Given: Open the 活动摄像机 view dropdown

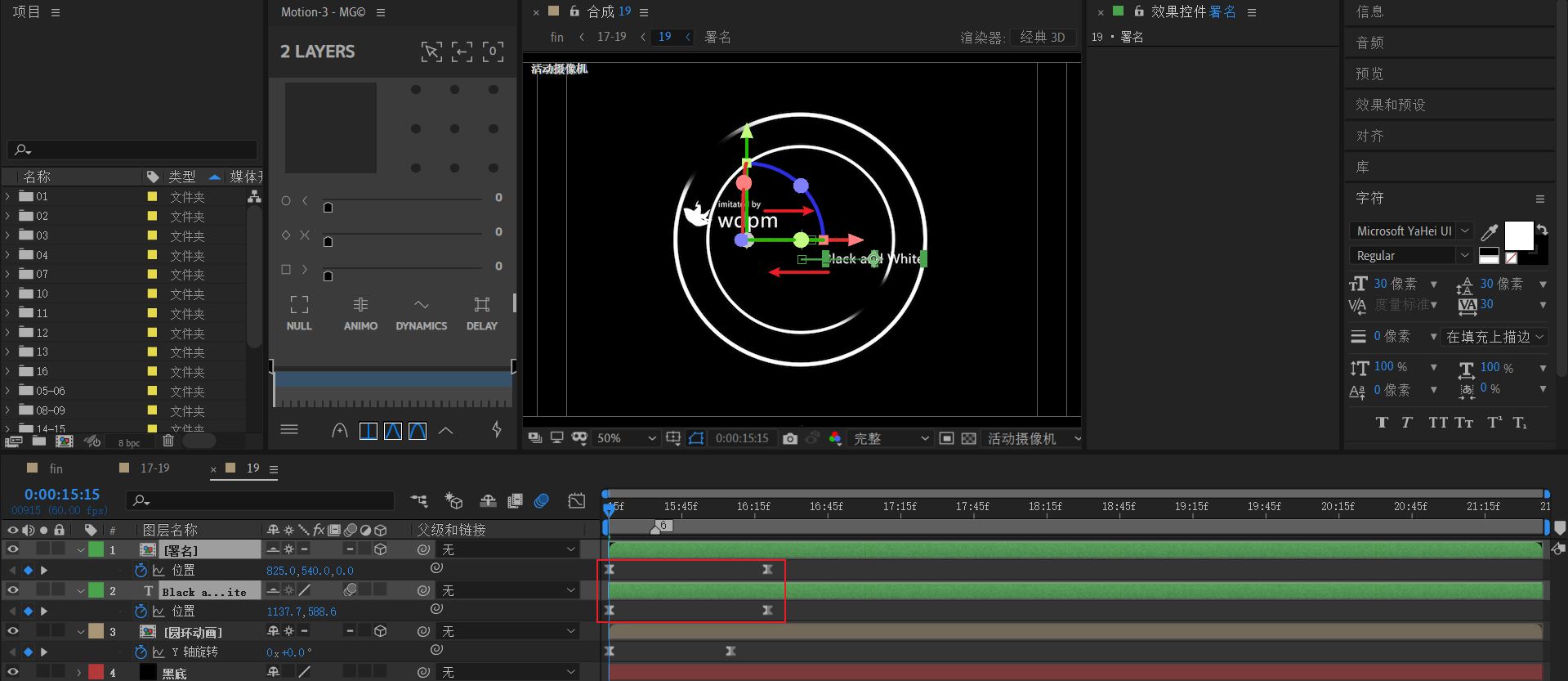Looking at the screenshot, I should (x=1033, y=438).
